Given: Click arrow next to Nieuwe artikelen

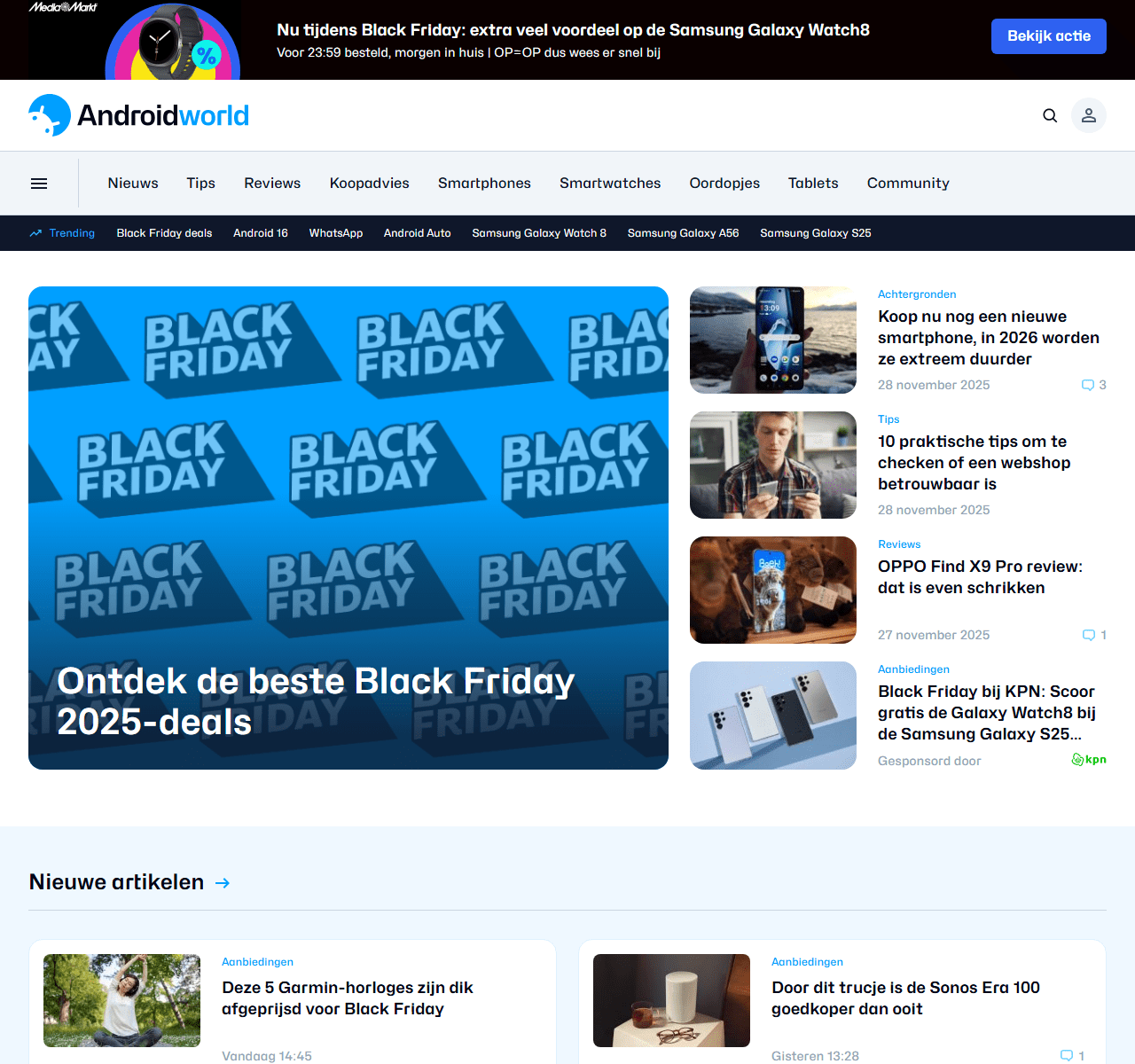Looking at the screenshot, I should coord(223,883).
